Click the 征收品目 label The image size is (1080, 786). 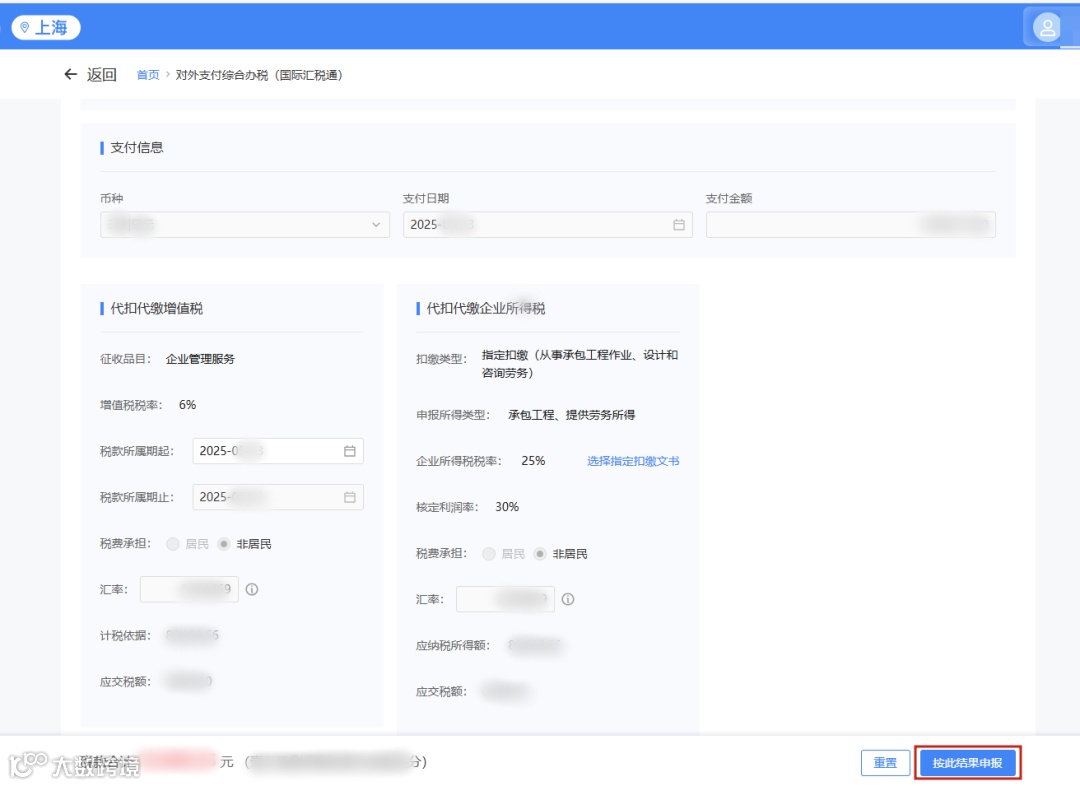click(x=125, y=359)
